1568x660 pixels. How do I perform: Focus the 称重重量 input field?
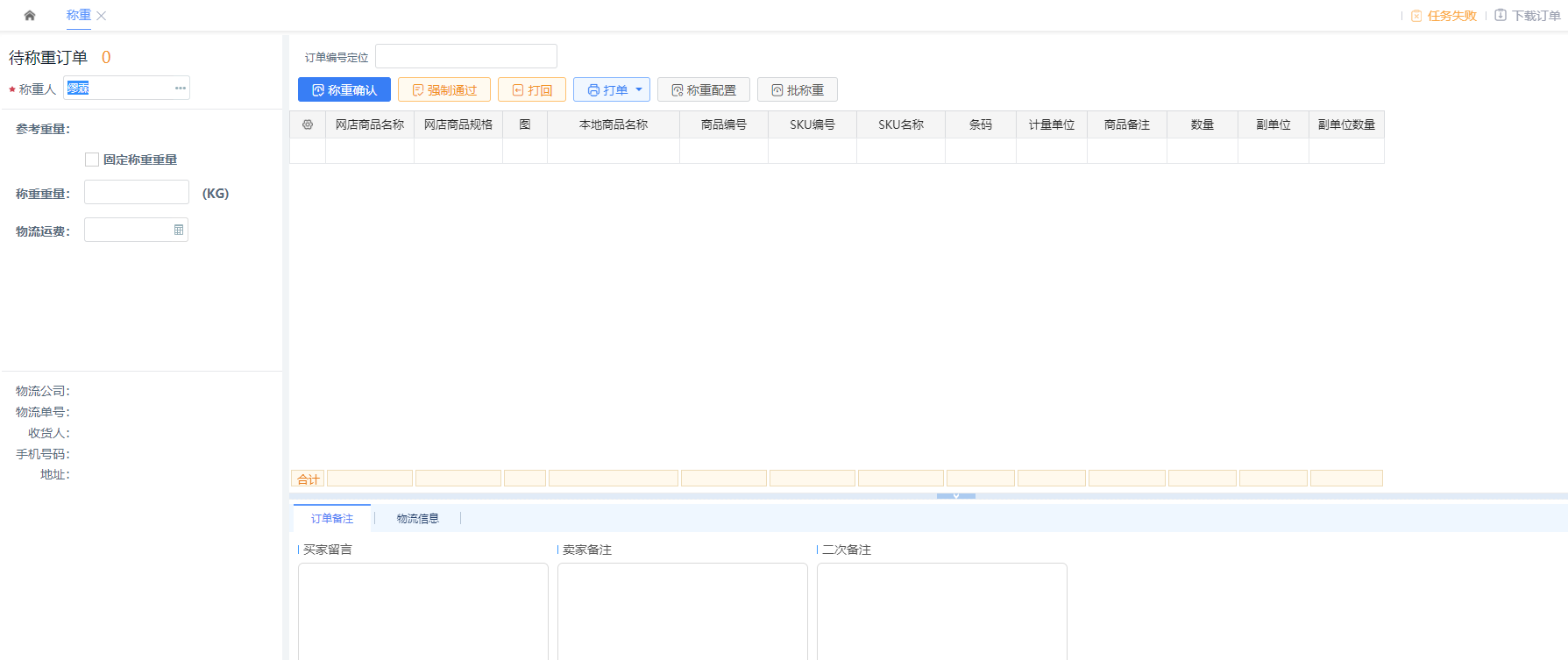pyautogui.click(x=137, y=192)
